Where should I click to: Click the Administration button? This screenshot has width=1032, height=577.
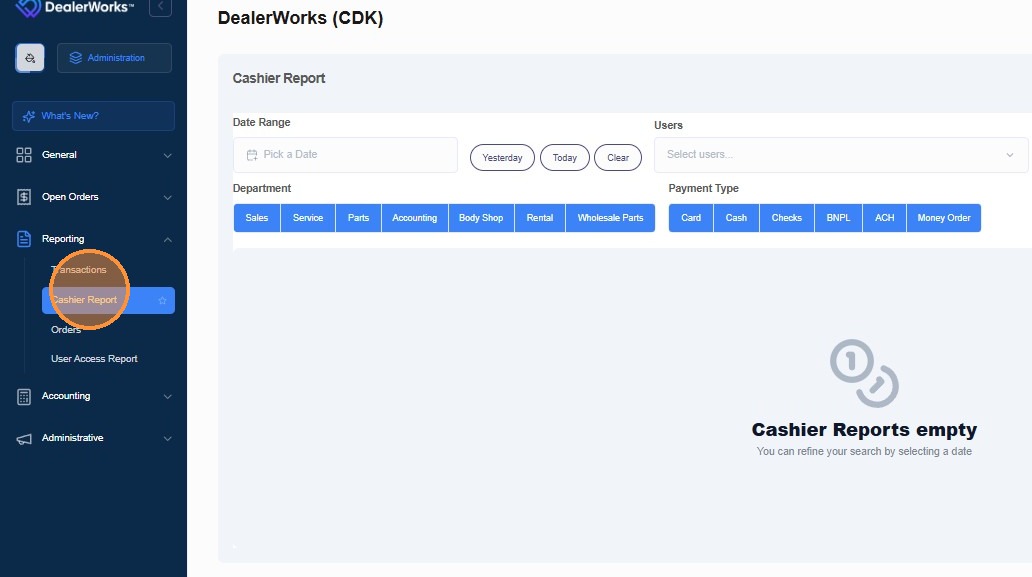(x=115, y=58)
